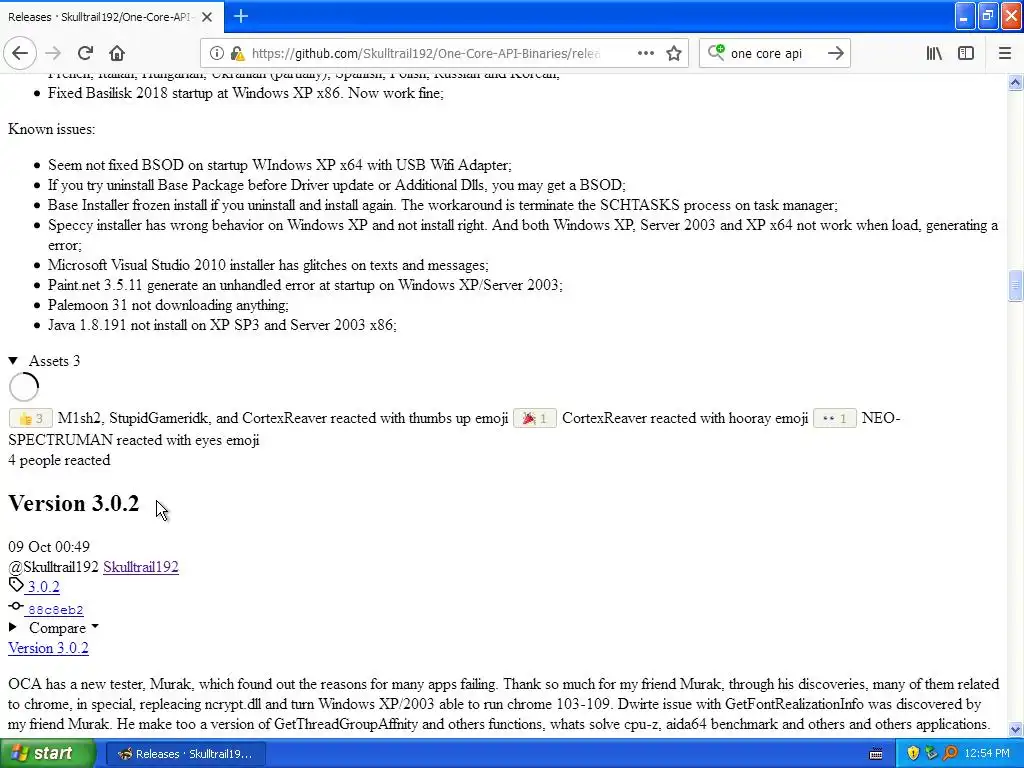
Task: Open the Library bookmarks icon
Action: (934, 54)
